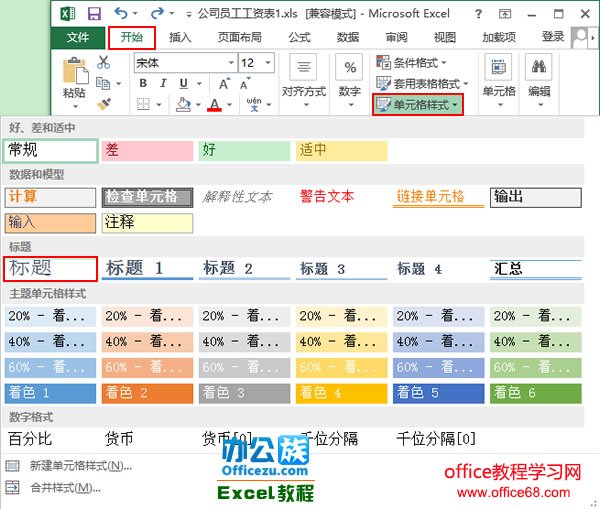Click the cell borders icon
Viewport: 600px width, 509px height.
point(143,104)
